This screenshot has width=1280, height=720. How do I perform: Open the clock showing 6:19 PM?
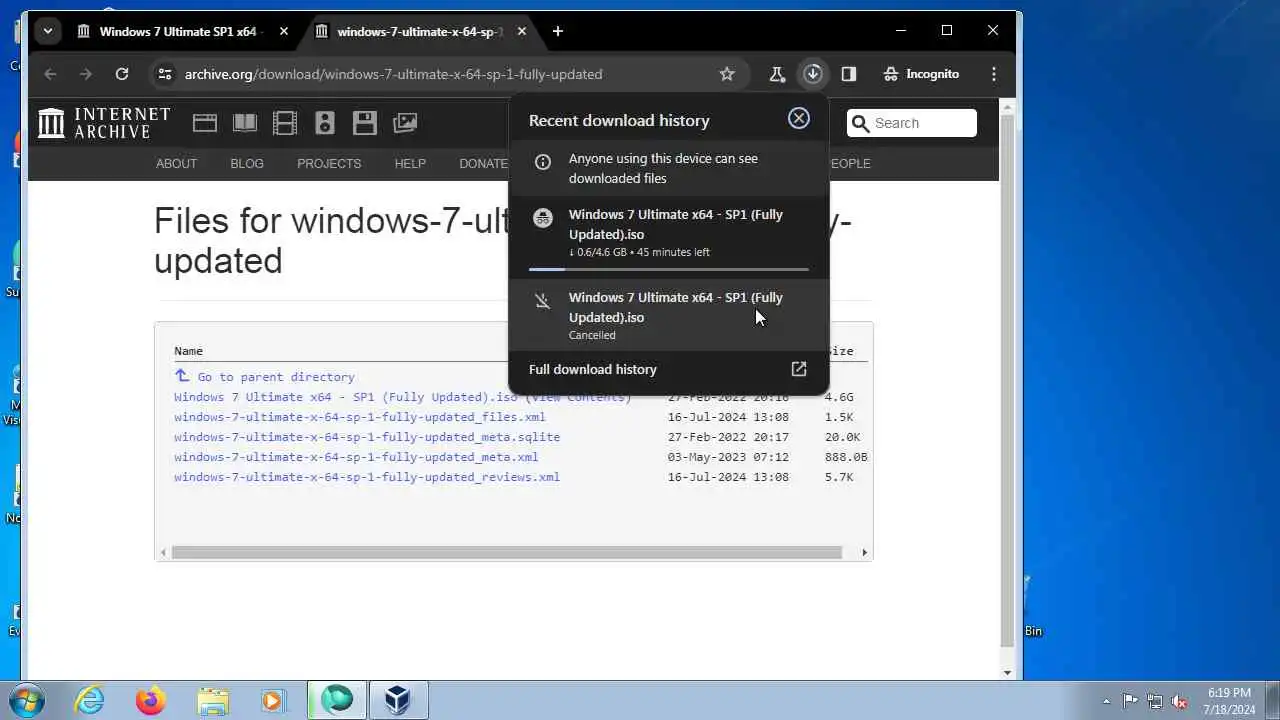(x=1229, y=701)
